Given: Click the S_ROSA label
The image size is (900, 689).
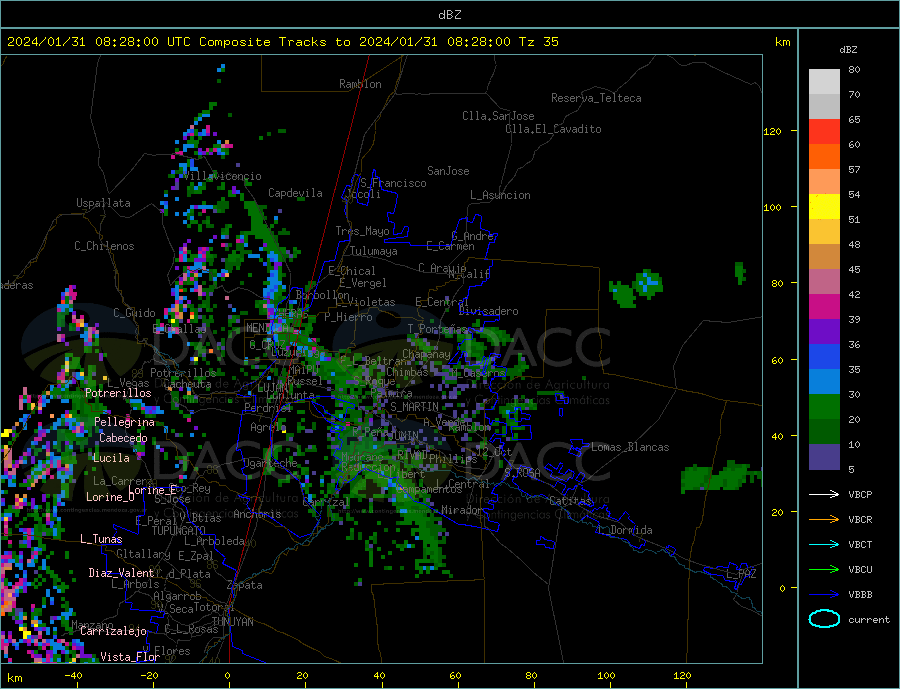Looking at the screenshot, I should click(x=522, y=473).
